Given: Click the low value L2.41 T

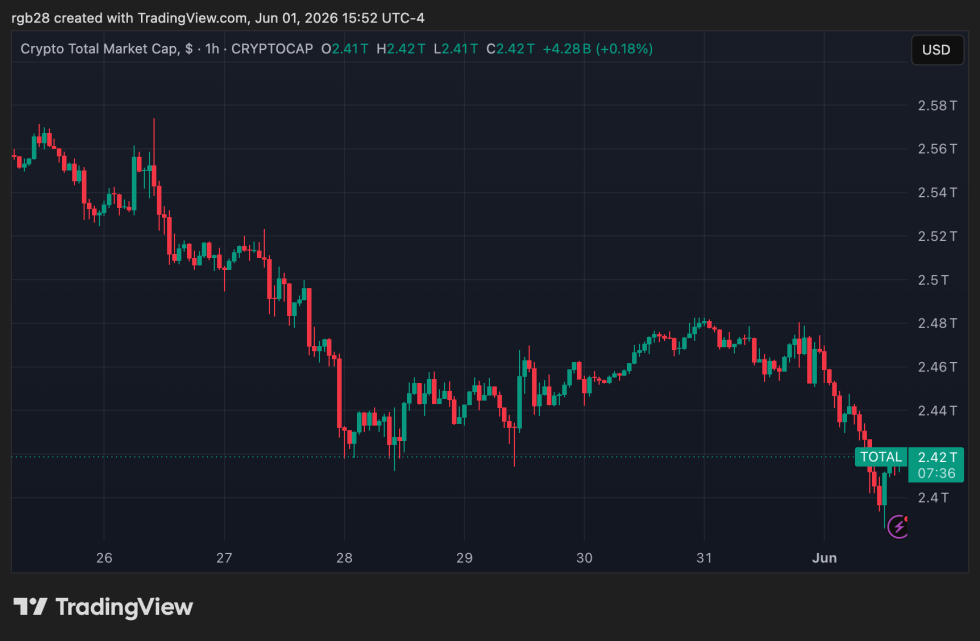Looking at the screenshot, I should (x=456, y=49).
